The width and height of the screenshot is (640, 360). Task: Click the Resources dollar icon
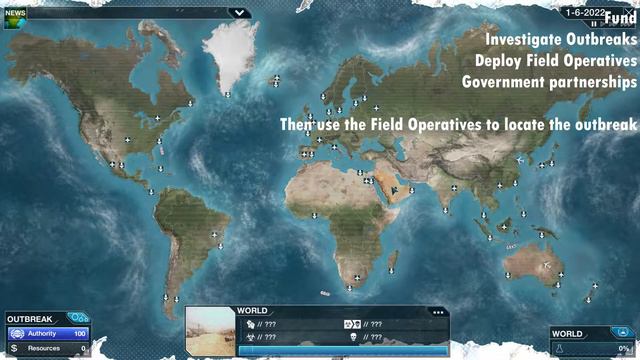coord(15,348)
